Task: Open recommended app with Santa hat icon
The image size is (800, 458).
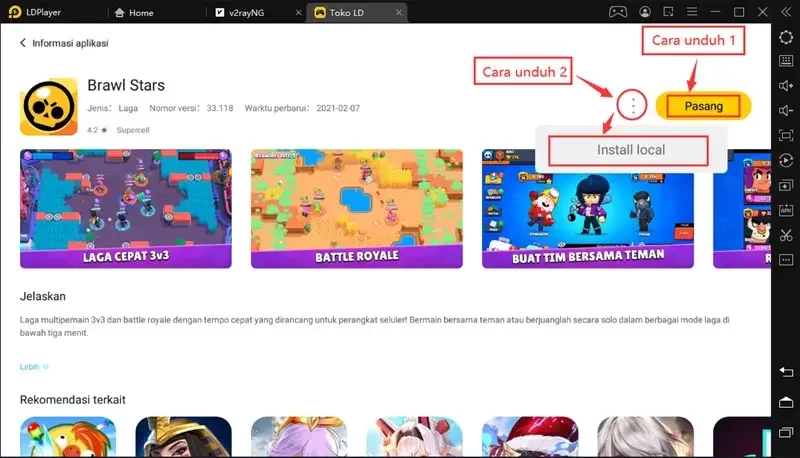Action: click(530, 437)
